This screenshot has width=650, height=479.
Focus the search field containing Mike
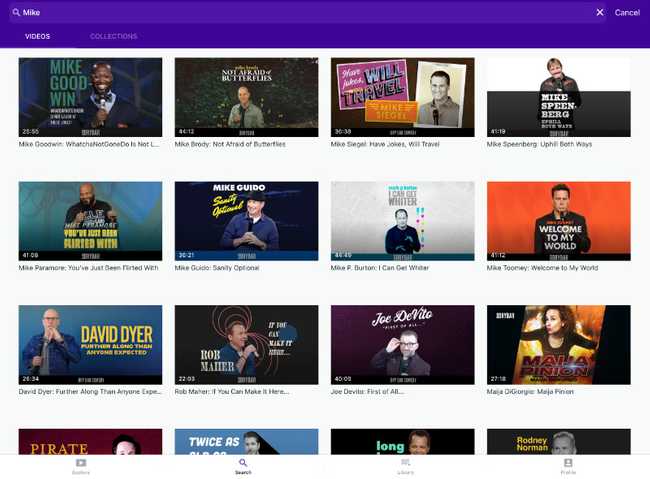(307, 12)
